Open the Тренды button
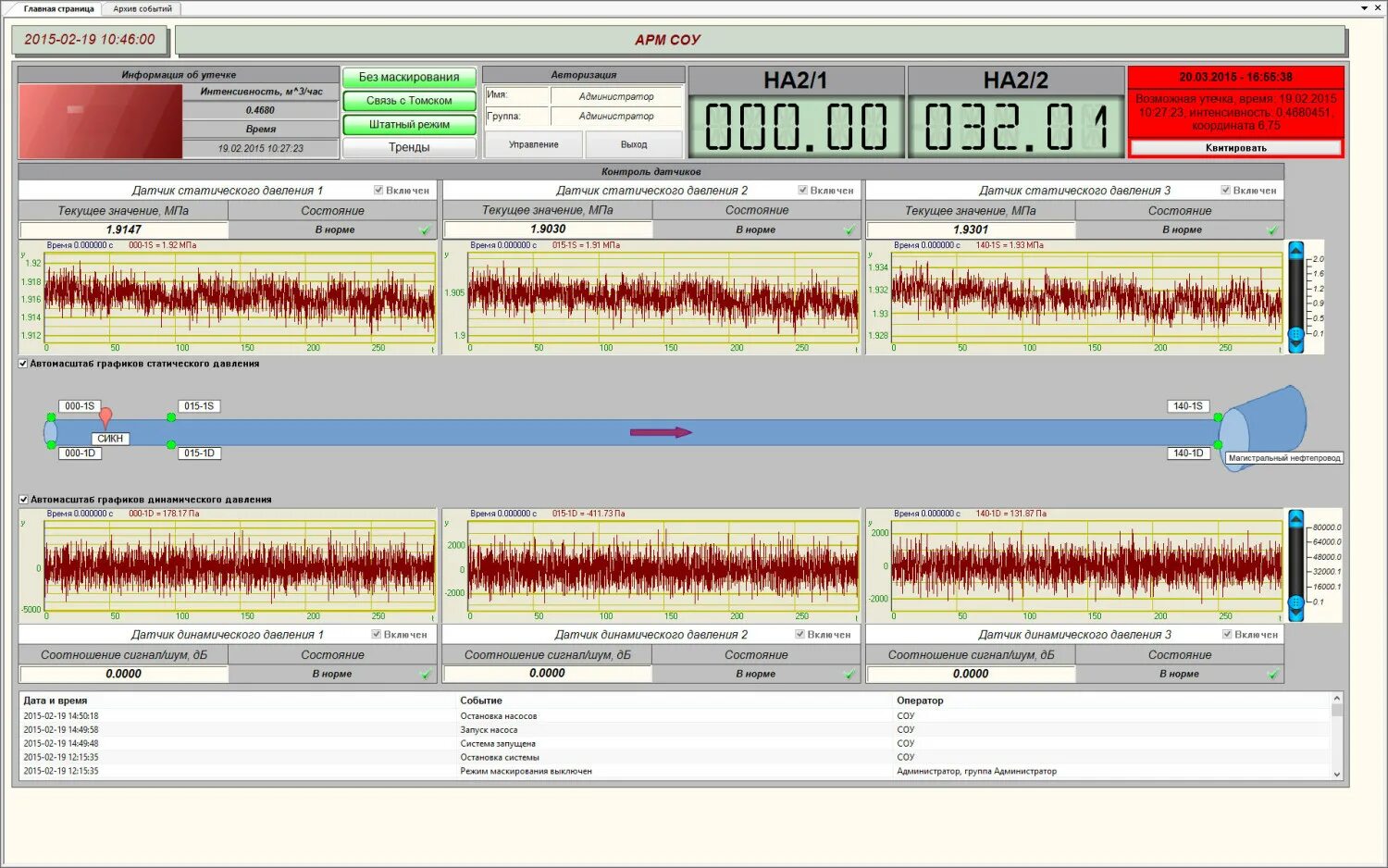This screenshot has height=868, width=1388. (409, 147)
